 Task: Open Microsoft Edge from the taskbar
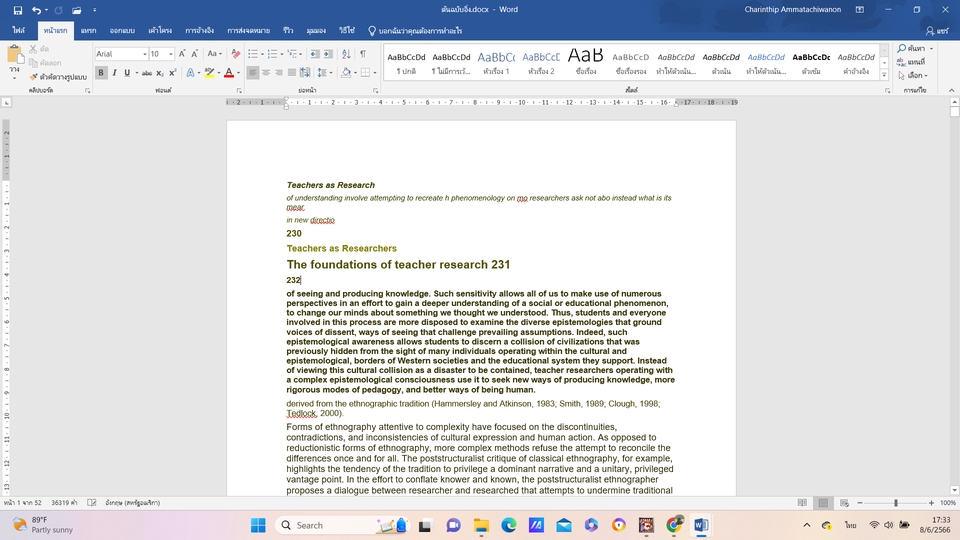(x=509, y=525)
